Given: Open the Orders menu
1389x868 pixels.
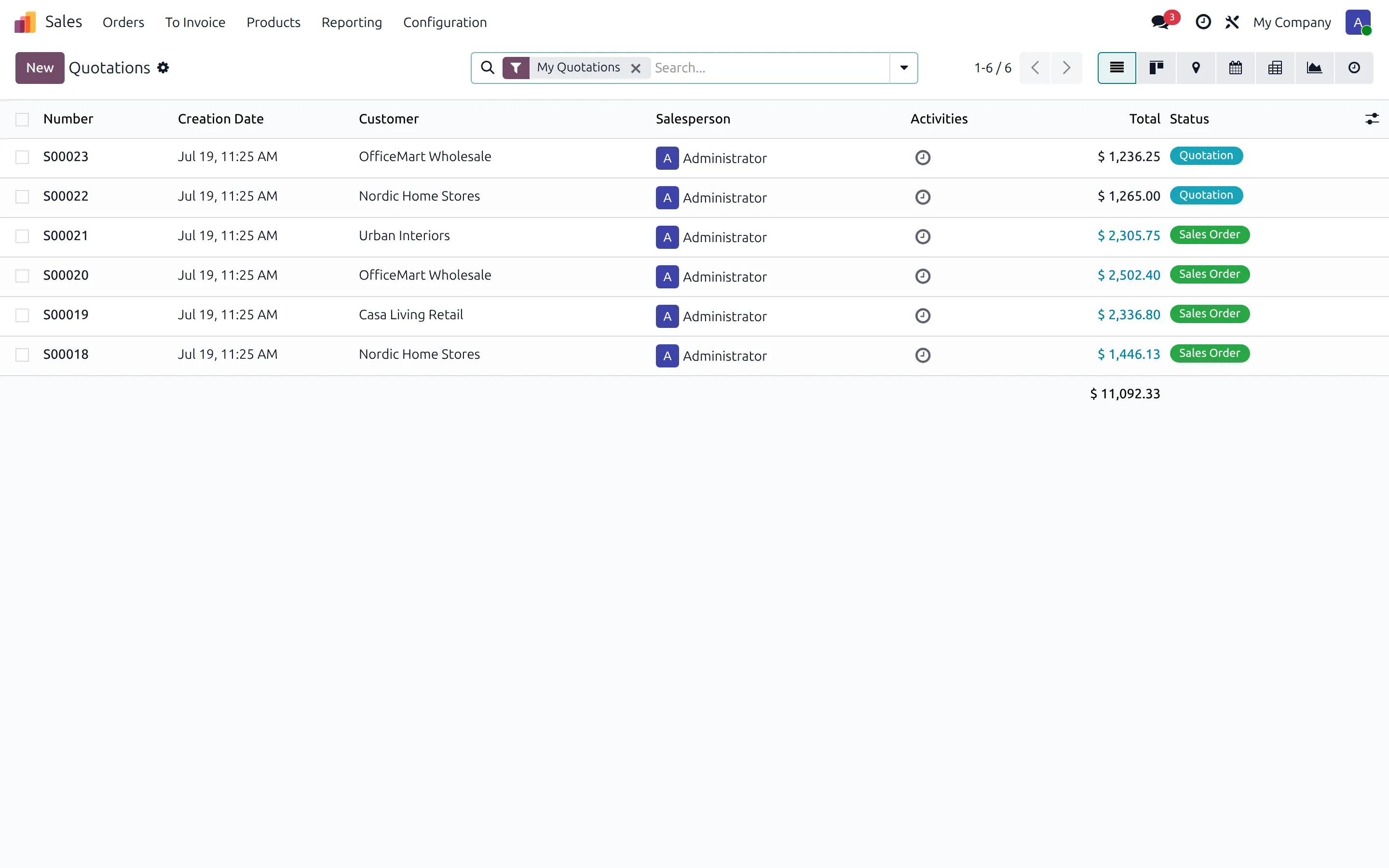Looking at the screenshot, I should [x=123, y=22].
